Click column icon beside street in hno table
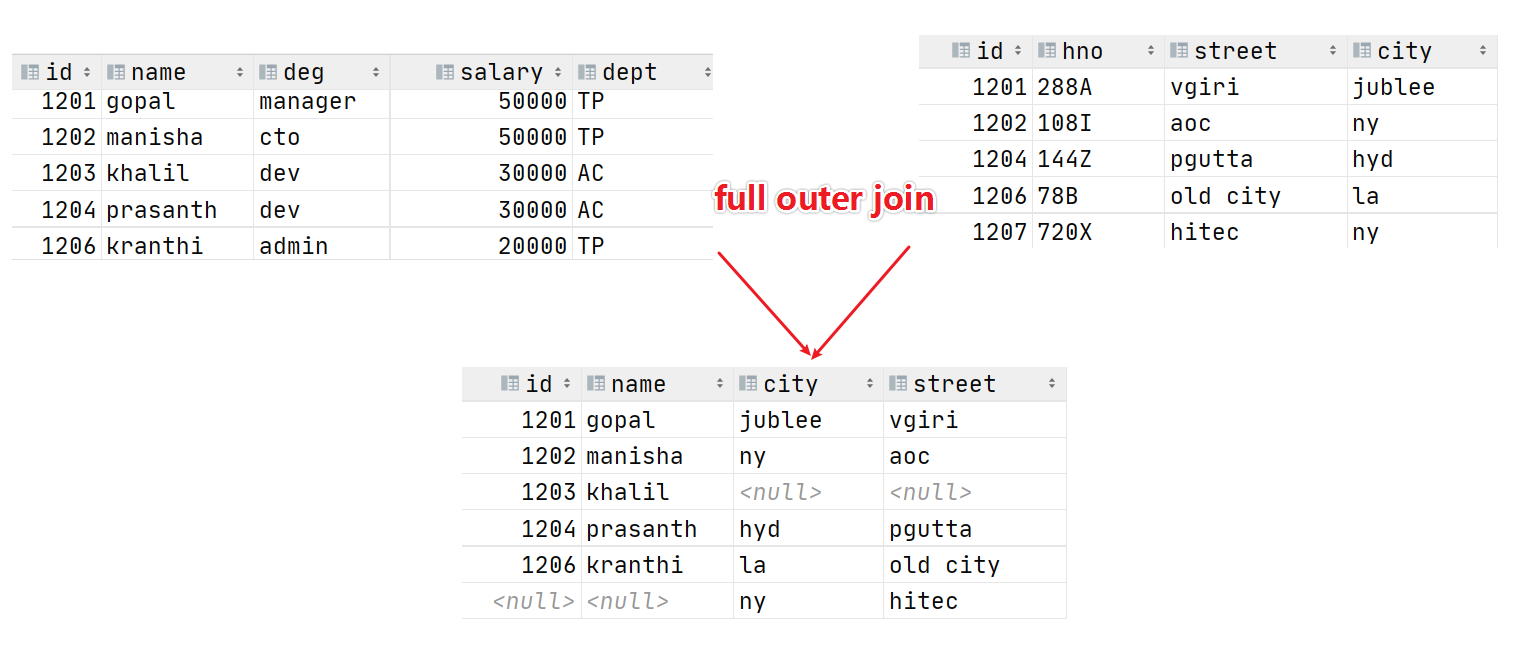The height and width of the screenshot is (661, 1530). [1179, 50]
